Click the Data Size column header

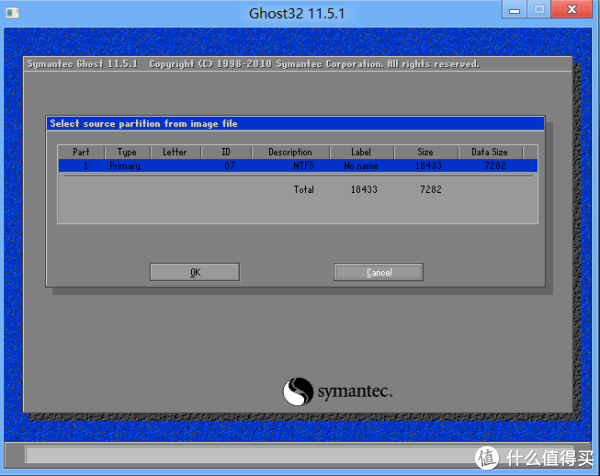pyautogui.click(x=490, y=152)
